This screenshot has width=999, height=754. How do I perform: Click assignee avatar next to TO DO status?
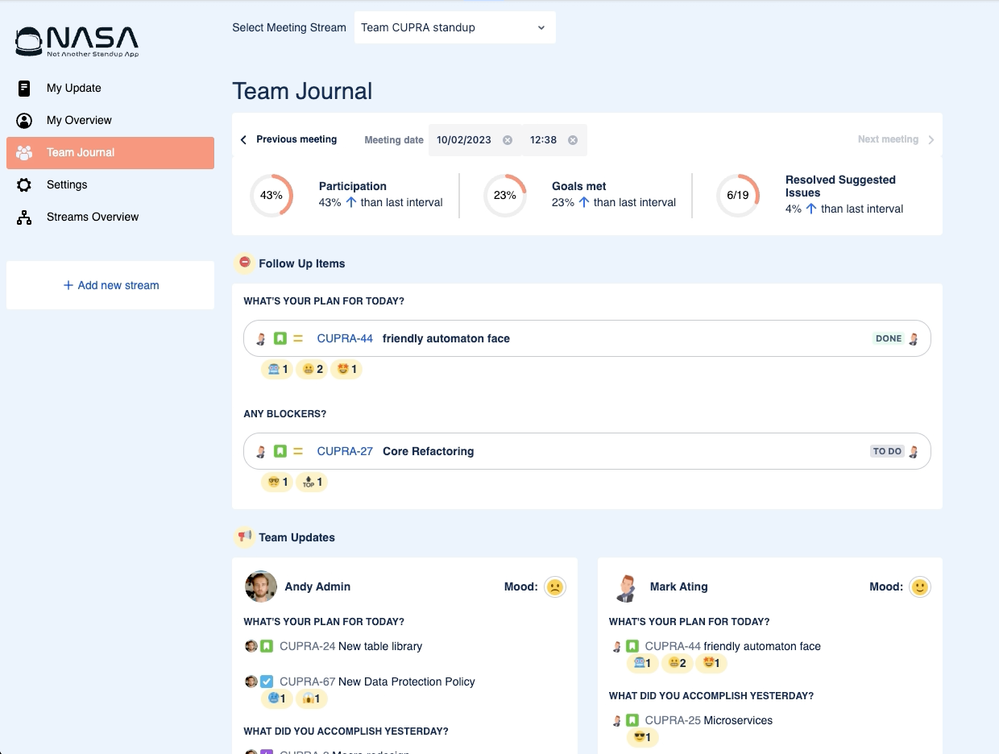coord(914,451)
